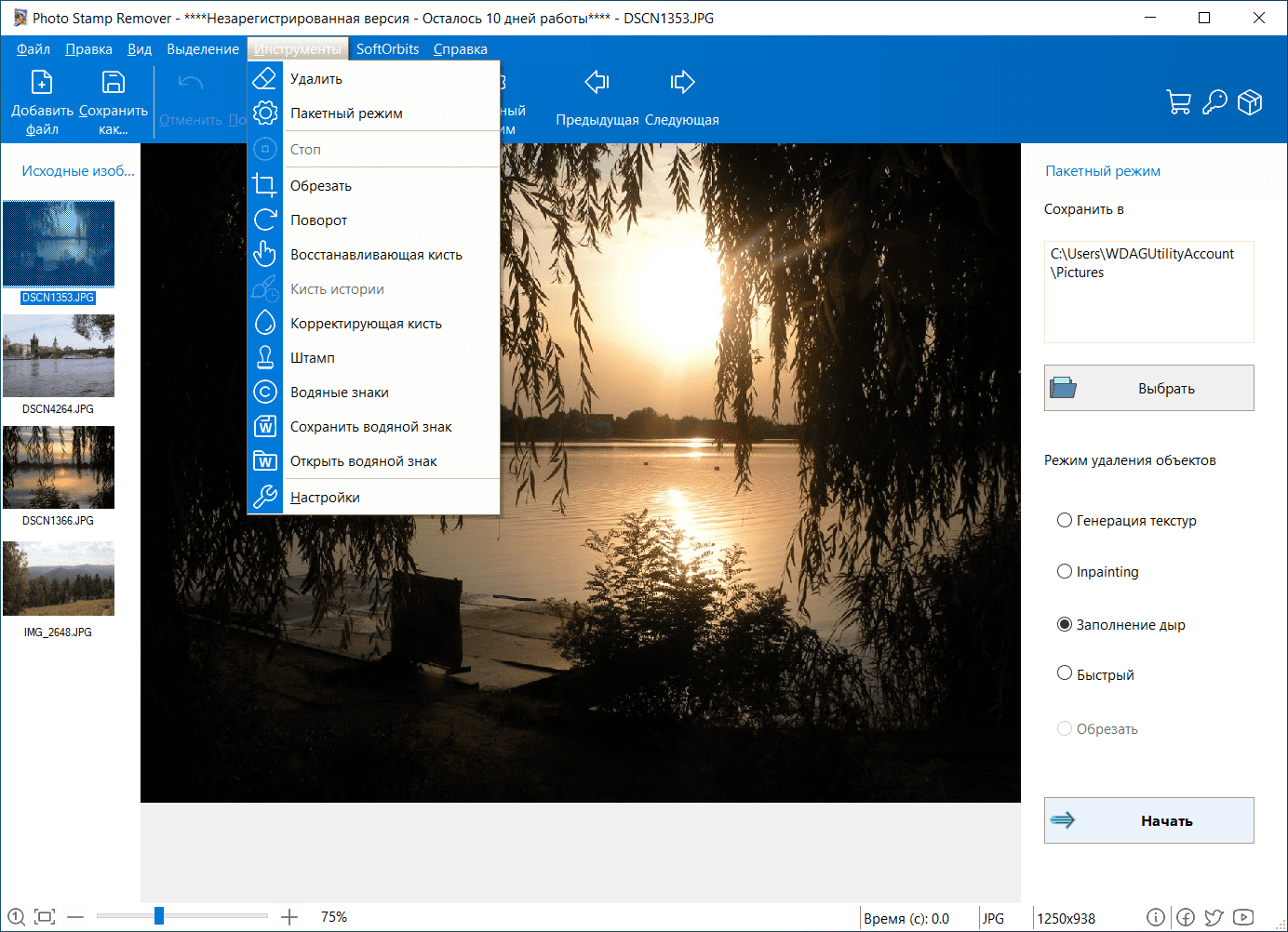The image size is (1288, 932).
Task: Click the gear icon beside Пакетный режим
Action: pyautogui.click(x=265, y=113)
